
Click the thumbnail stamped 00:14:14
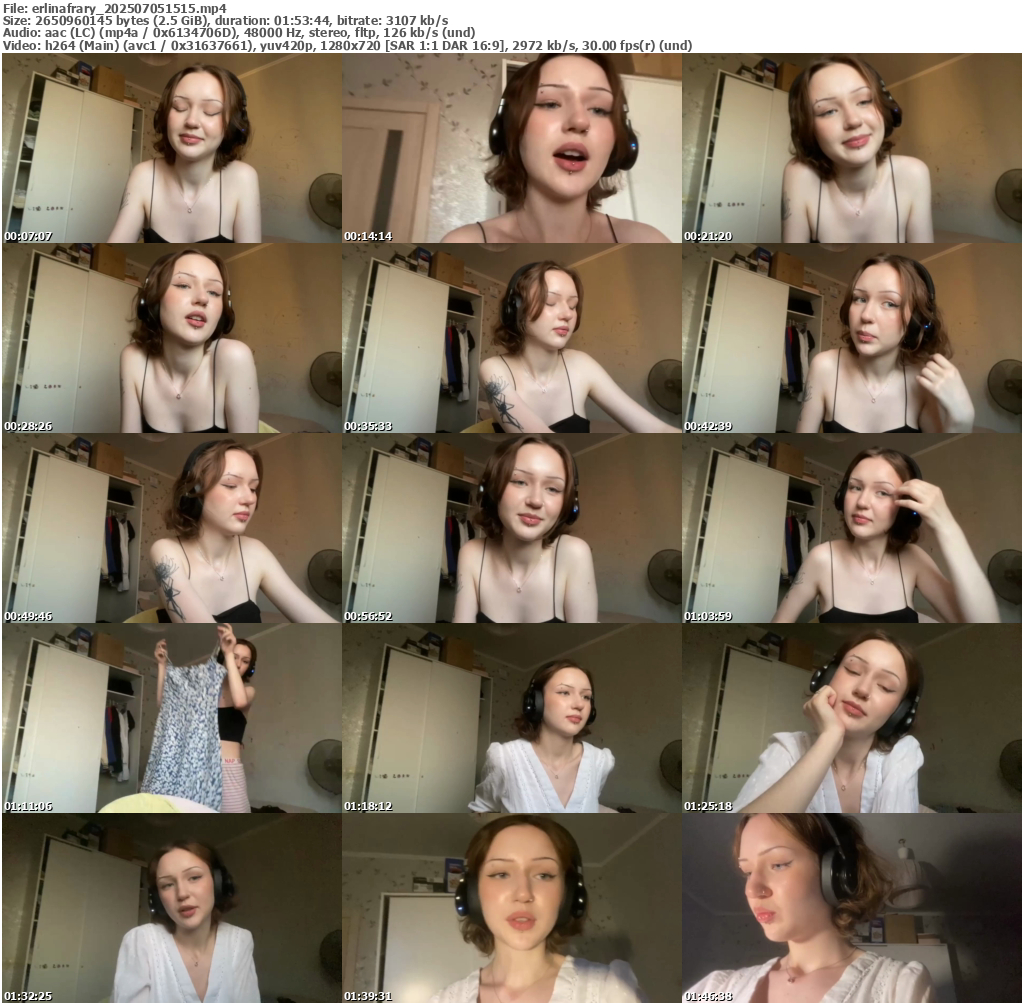tap(512, 148)
